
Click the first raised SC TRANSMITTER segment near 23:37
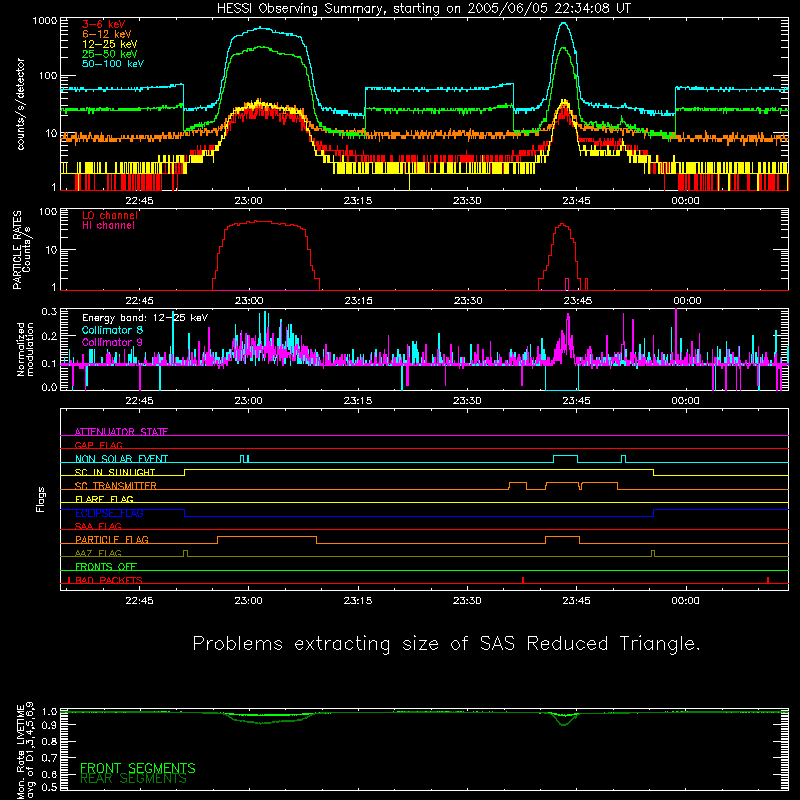point(518,483)
